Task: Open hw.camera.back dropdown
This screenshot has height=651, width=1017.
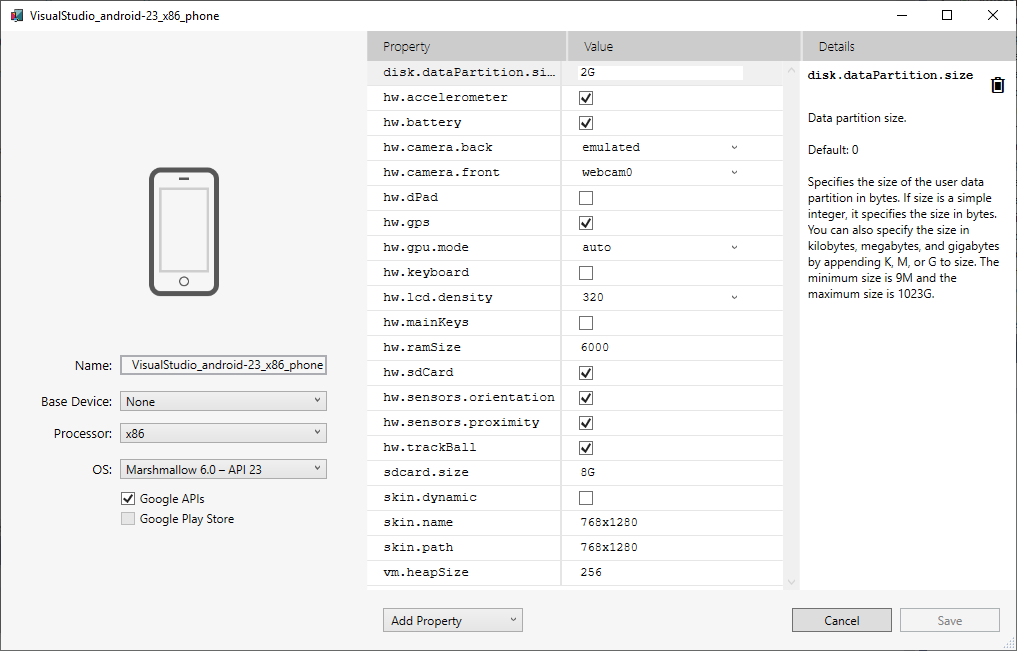Action: [x=660, y=147]
